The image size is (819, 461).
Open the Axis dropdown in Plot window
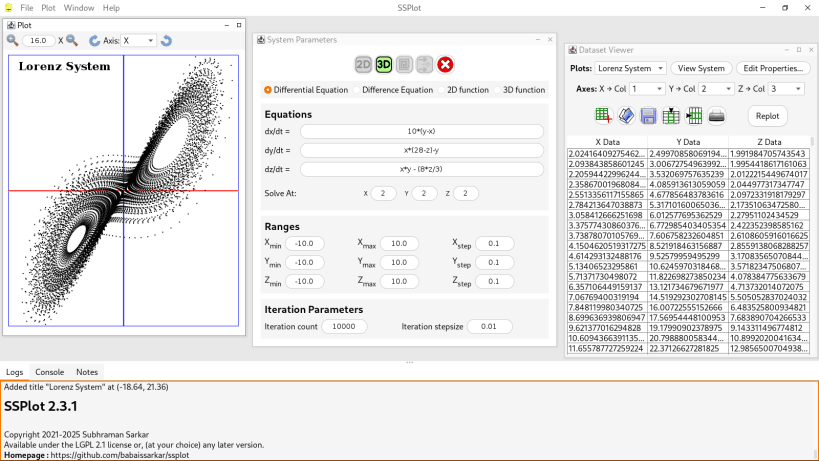coord(138,40)
